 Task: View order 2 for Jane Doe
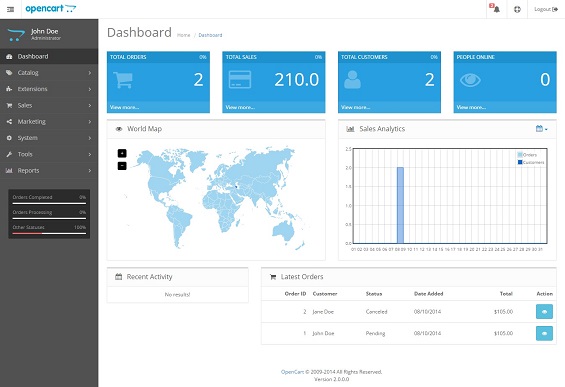(544, 312)
